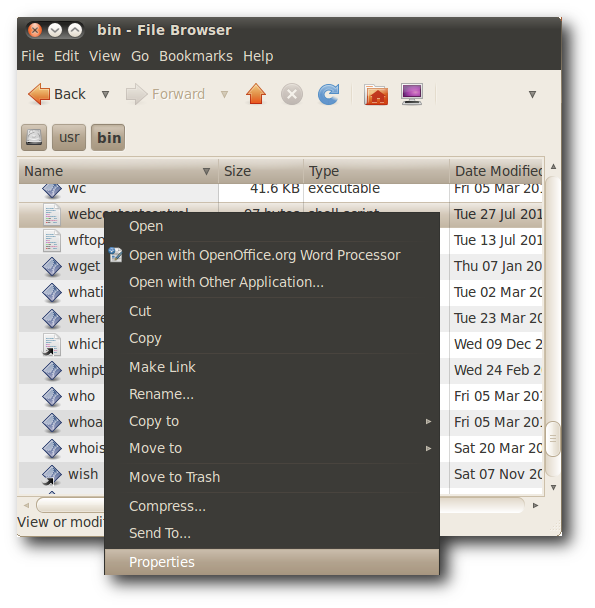Open the Edit menu
This screenshot has height=608, width=595.
click(x=66, y=56)
